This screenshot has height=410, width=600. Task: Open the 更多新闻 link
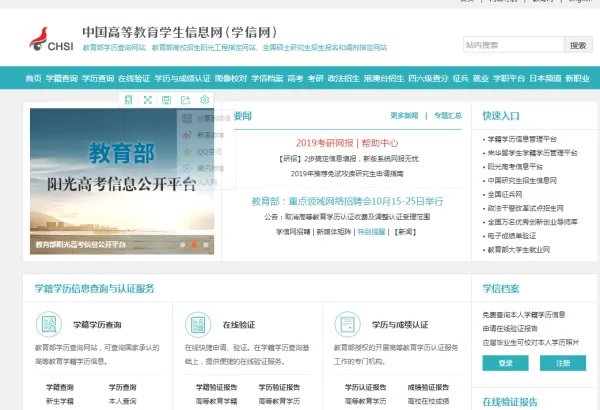(x=404, y=116)
